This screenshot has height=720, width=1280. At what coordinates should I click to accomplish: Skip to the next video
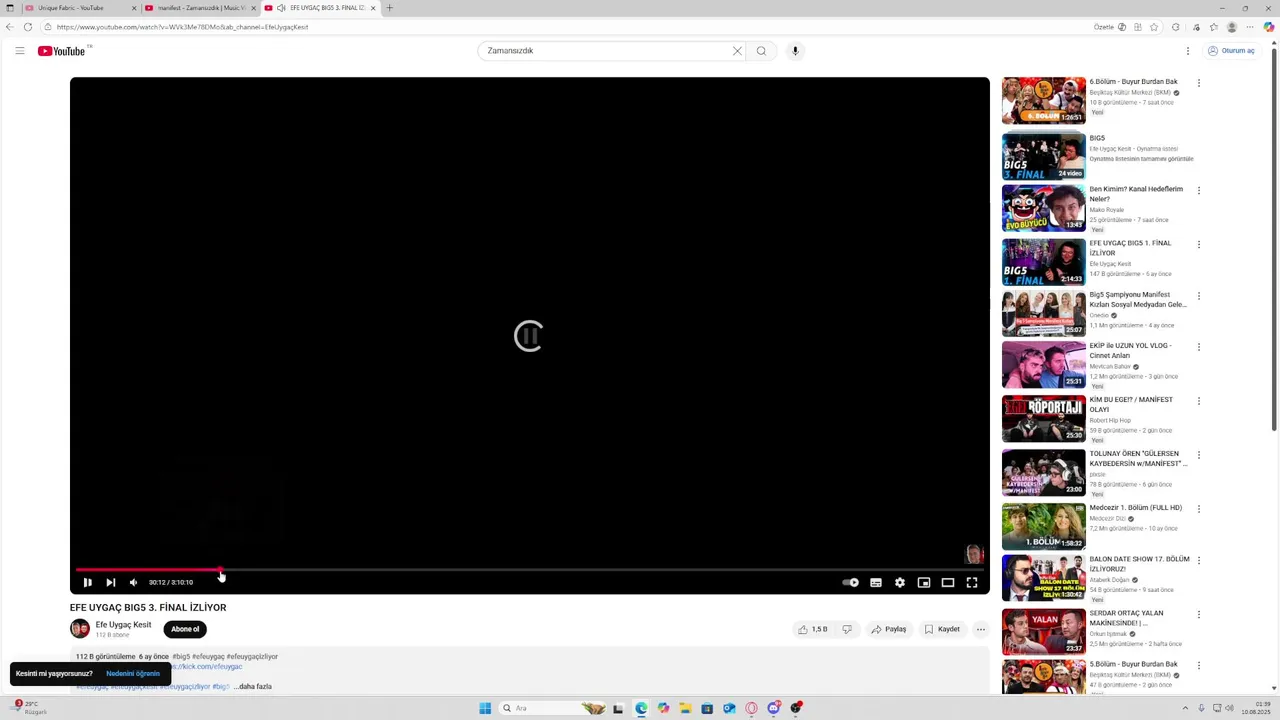pyautogui.click(x=111, y=582)
